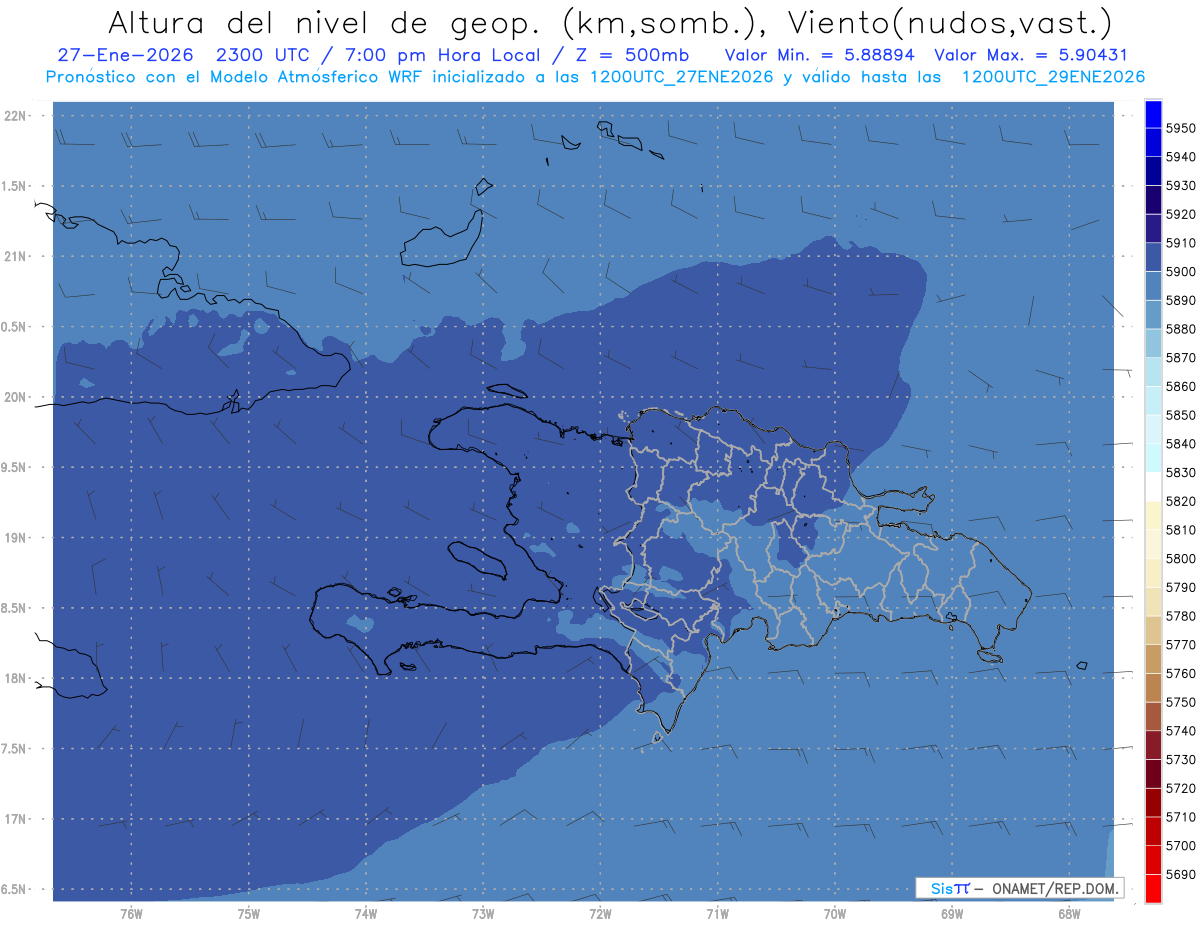Click the '5860' legend value

1181,387
